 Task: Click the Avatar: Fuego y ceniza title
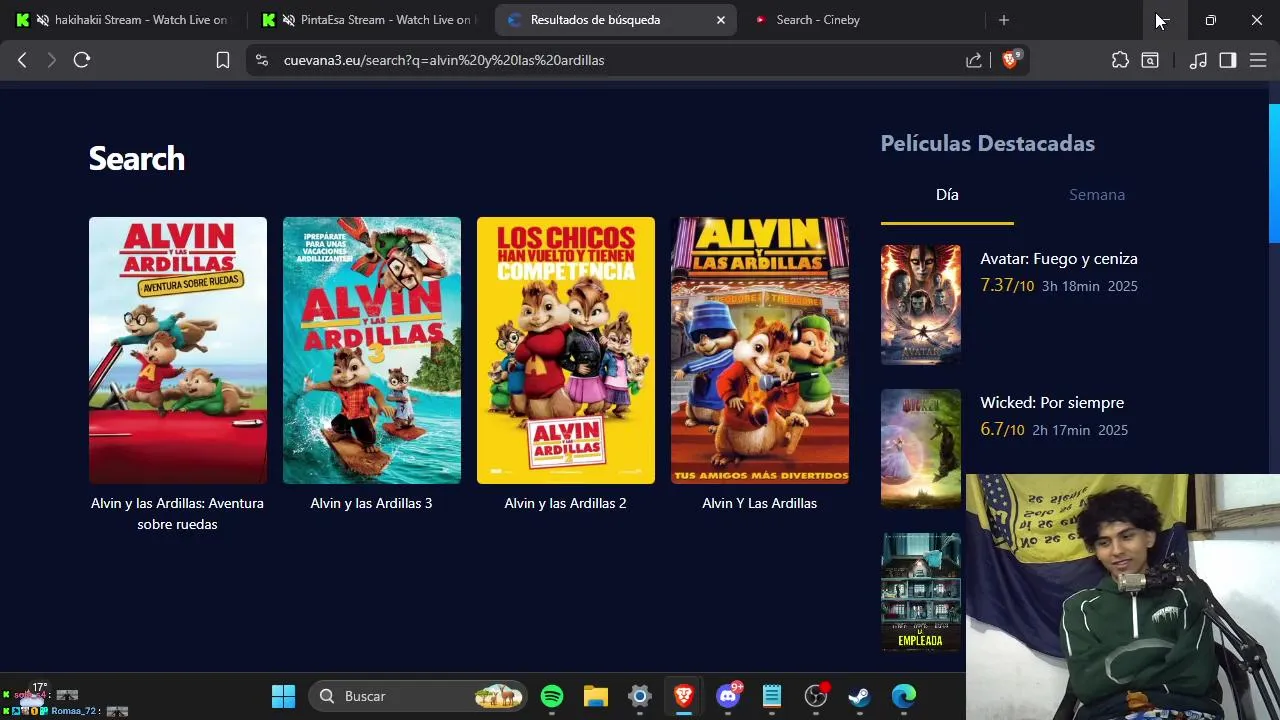pyautogui.click(x=1059, y=258)
